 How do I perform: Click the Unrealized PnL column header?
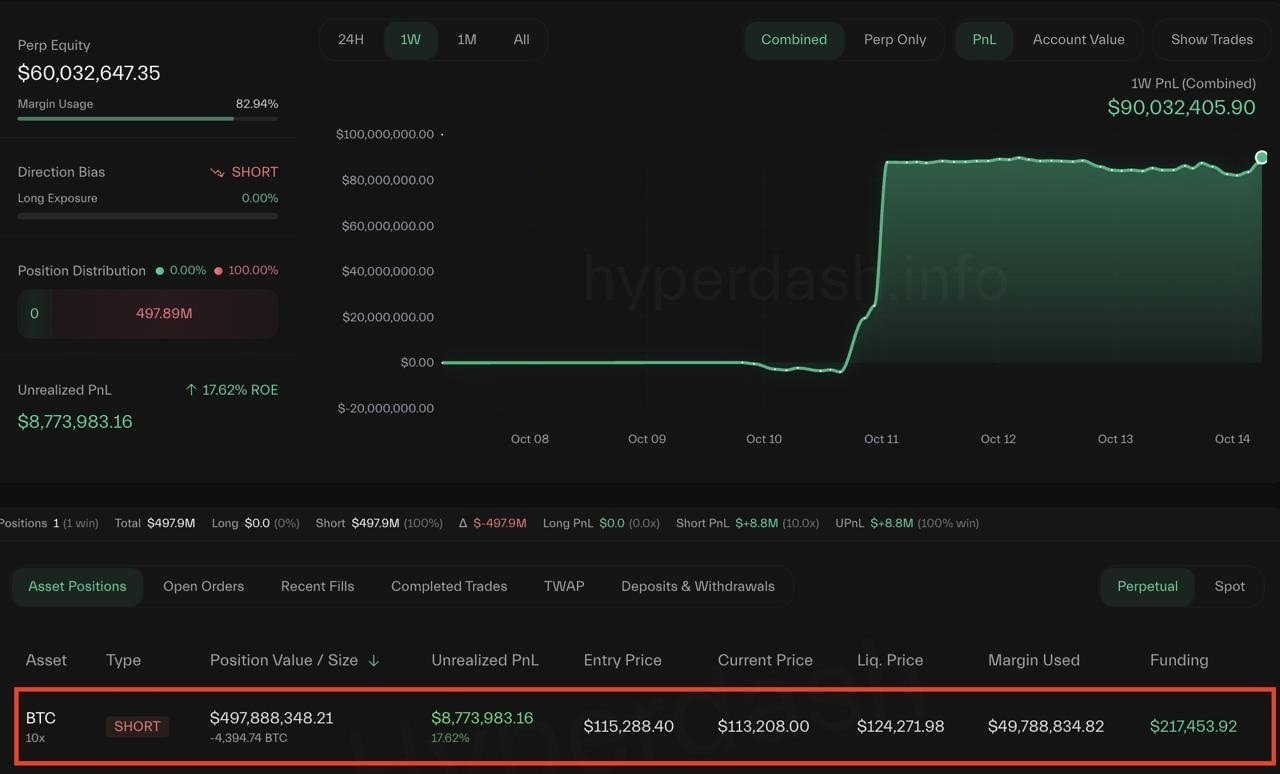pyautogui.click(x=485, y=660)
